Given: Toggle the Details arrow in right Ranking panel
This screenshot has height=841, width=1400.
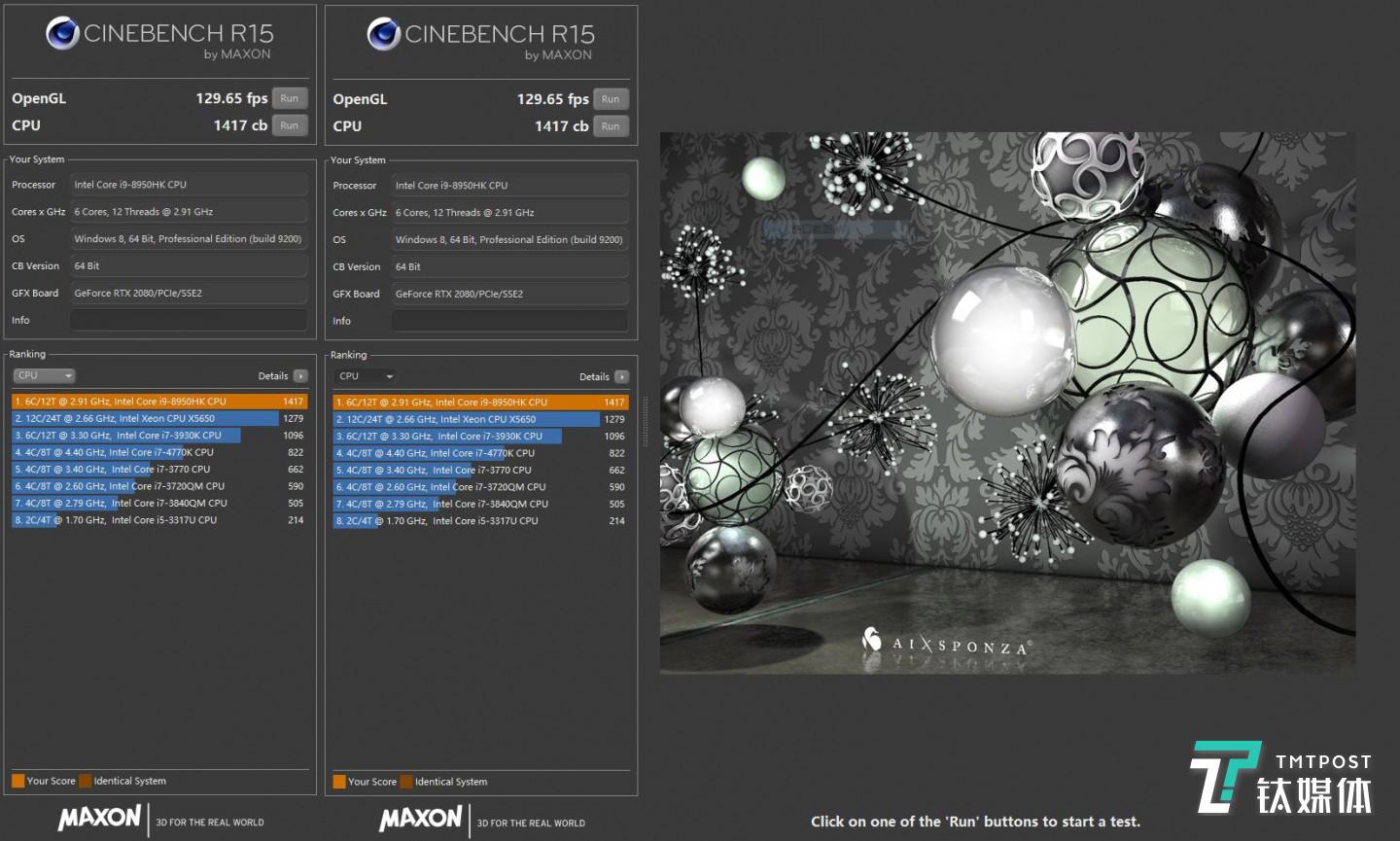Looking at the screenshot, I should [x=621, y=377].
